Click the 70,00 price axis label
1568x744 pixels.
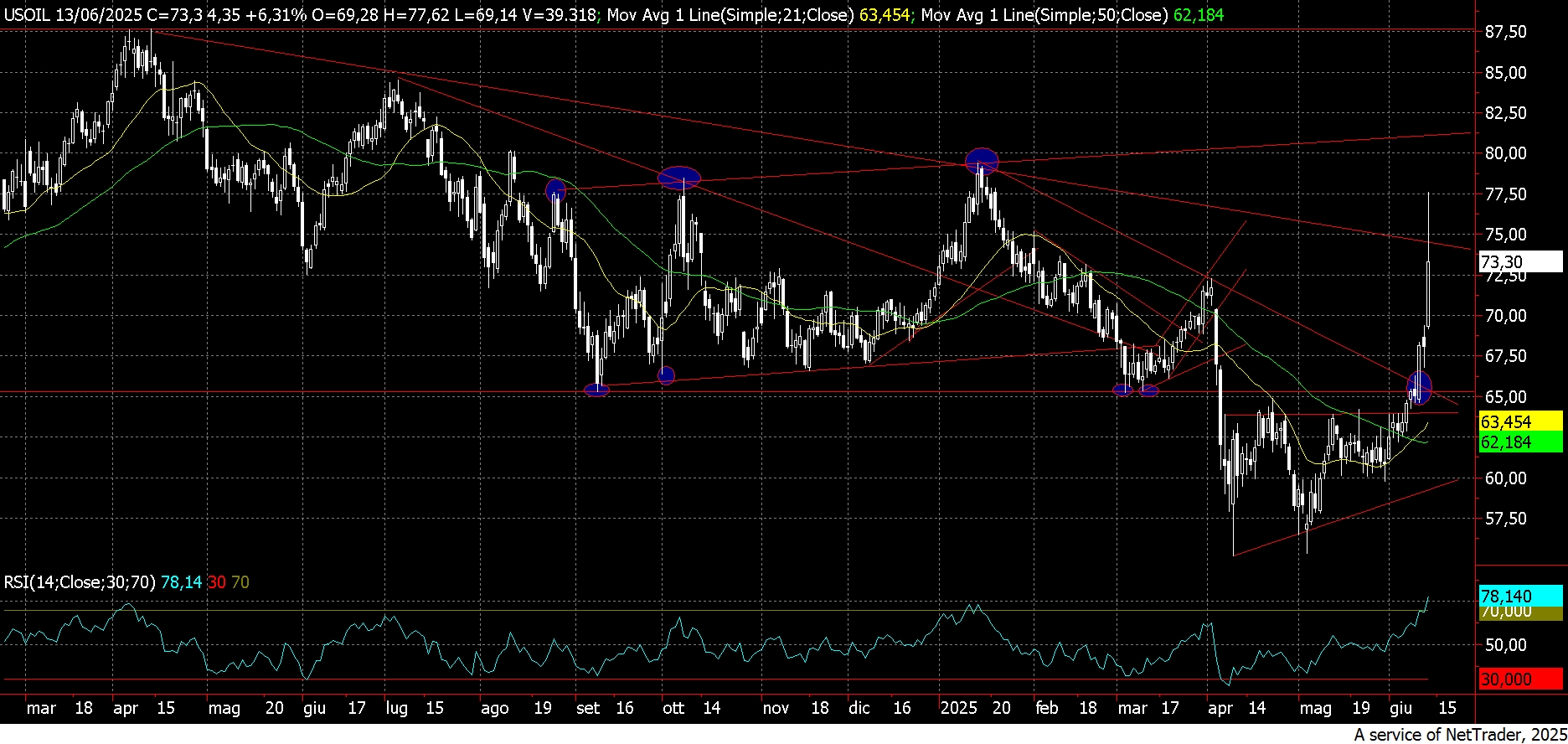click(x=1505, y=316)
